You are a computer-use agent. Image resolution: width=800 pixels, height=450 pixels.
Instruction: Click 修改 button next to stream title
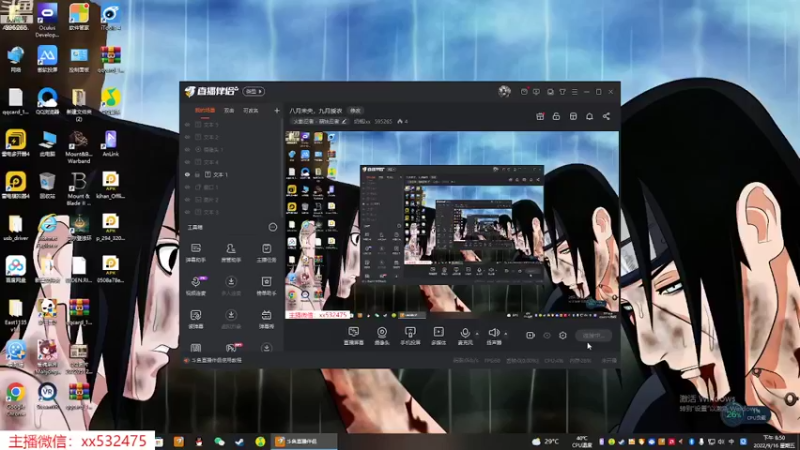point(355,111)
